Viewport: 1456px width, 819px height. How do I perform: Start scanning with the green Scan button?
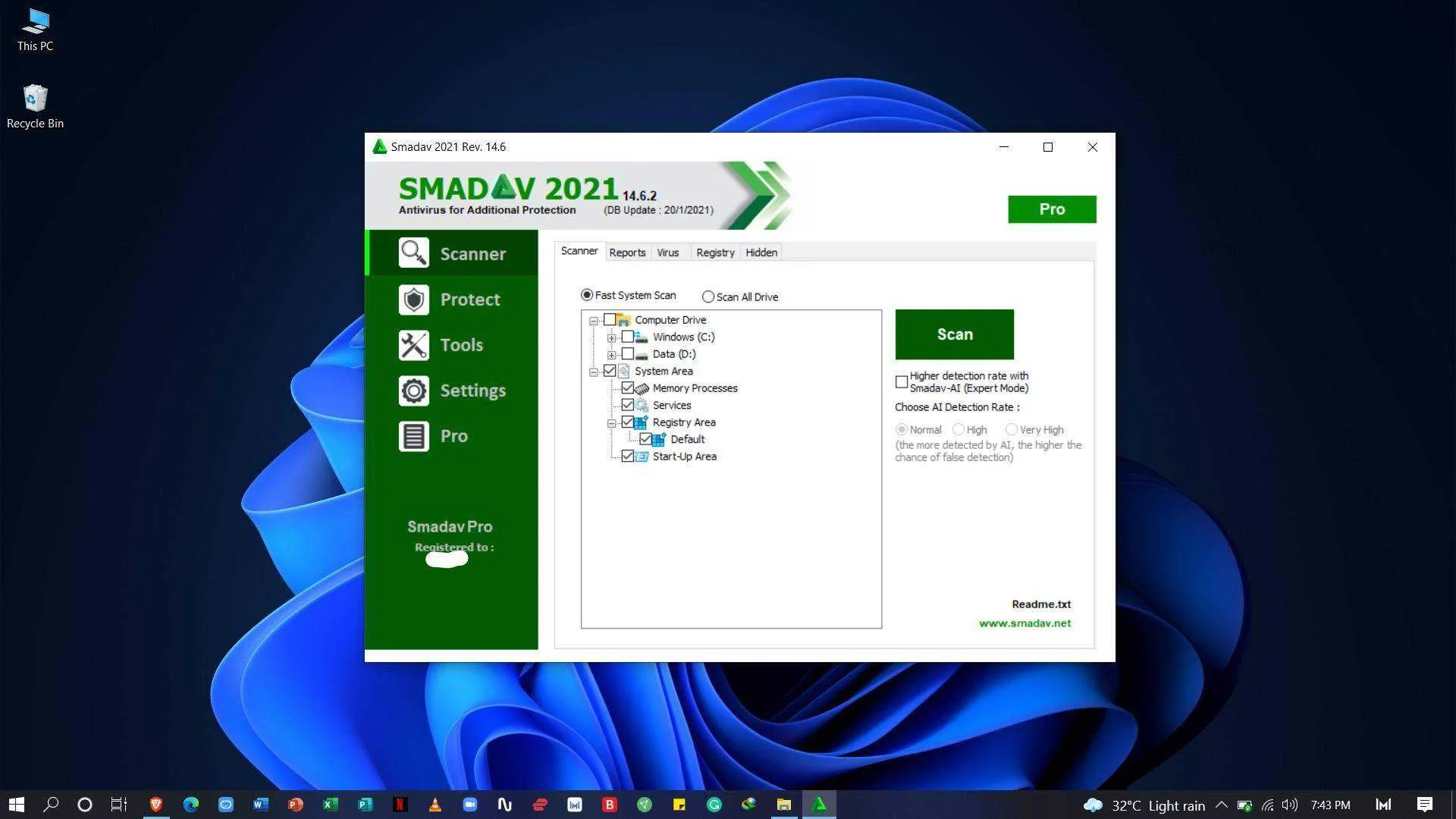pyautogui.click(x=954, y=334)
